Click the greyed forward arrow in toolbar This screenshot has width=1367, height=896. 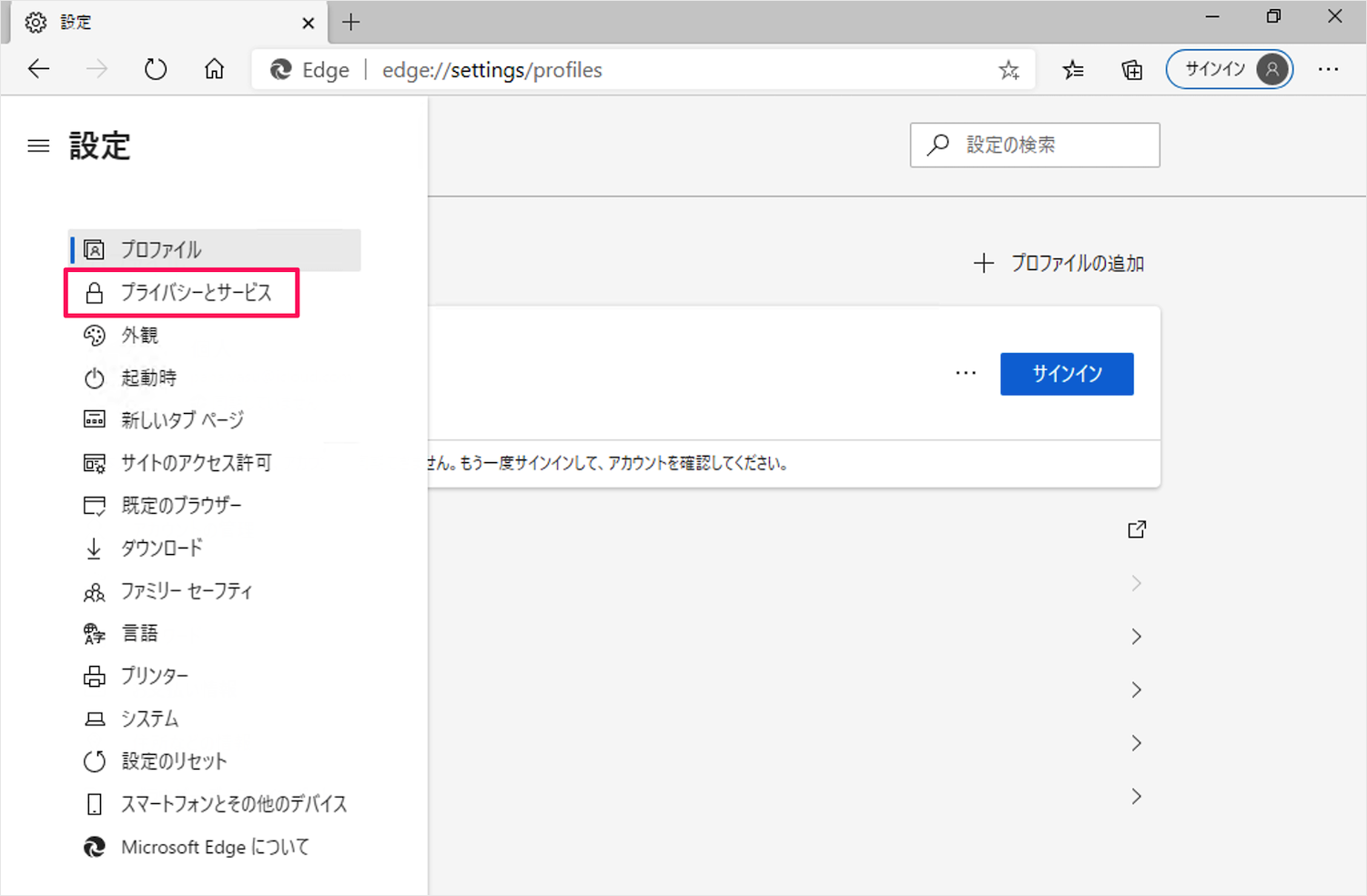(96, 69)
